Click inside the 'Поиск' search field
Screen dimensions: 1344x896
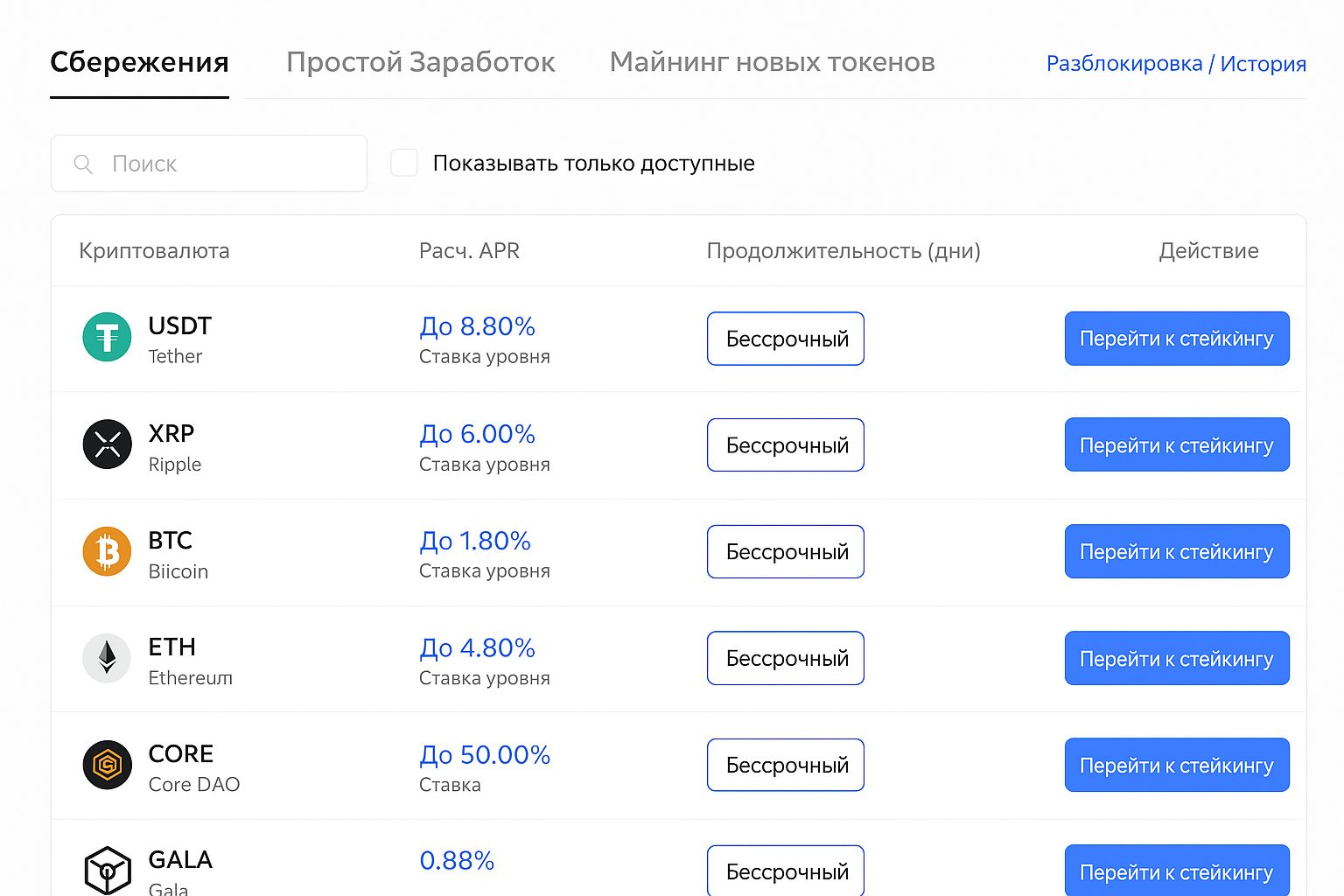[x=210, y=164]
